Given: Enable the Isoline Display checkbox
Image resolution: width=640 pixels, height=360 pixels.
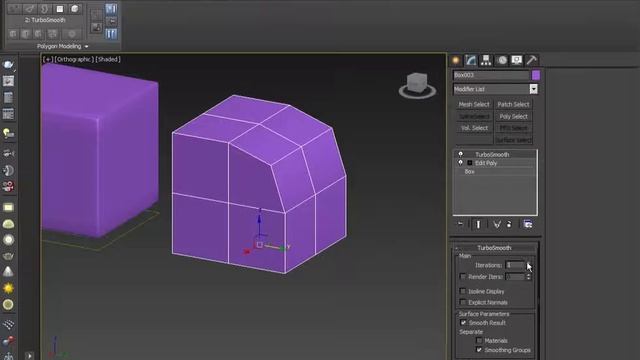Looking at the screenshot, I should pyautogui.click(x=463, y=291).
